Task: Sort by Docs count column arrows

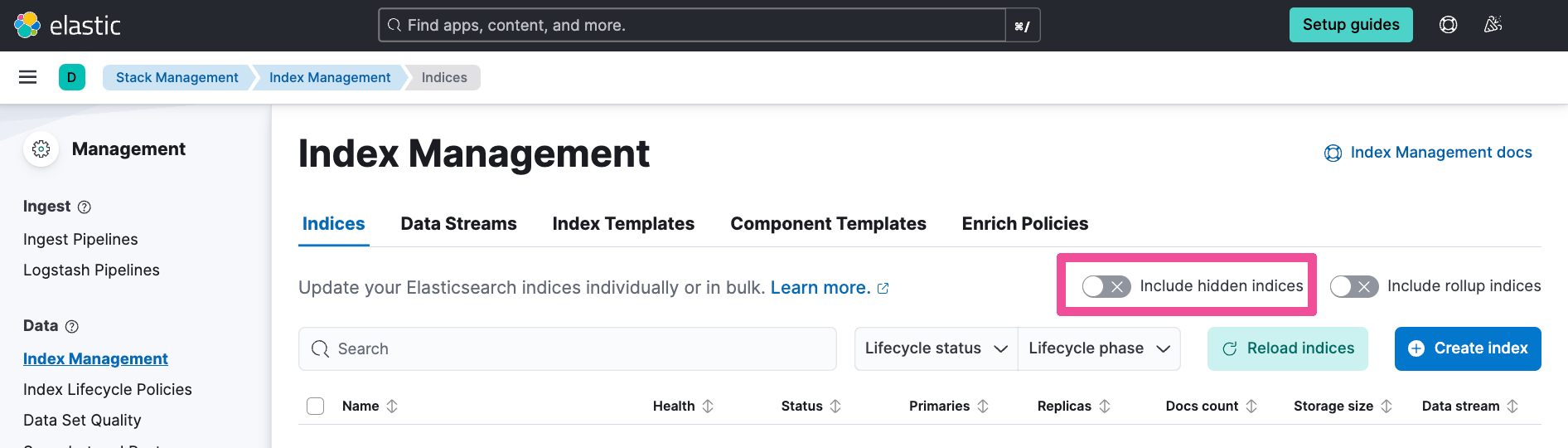Action: point(1251,407)
